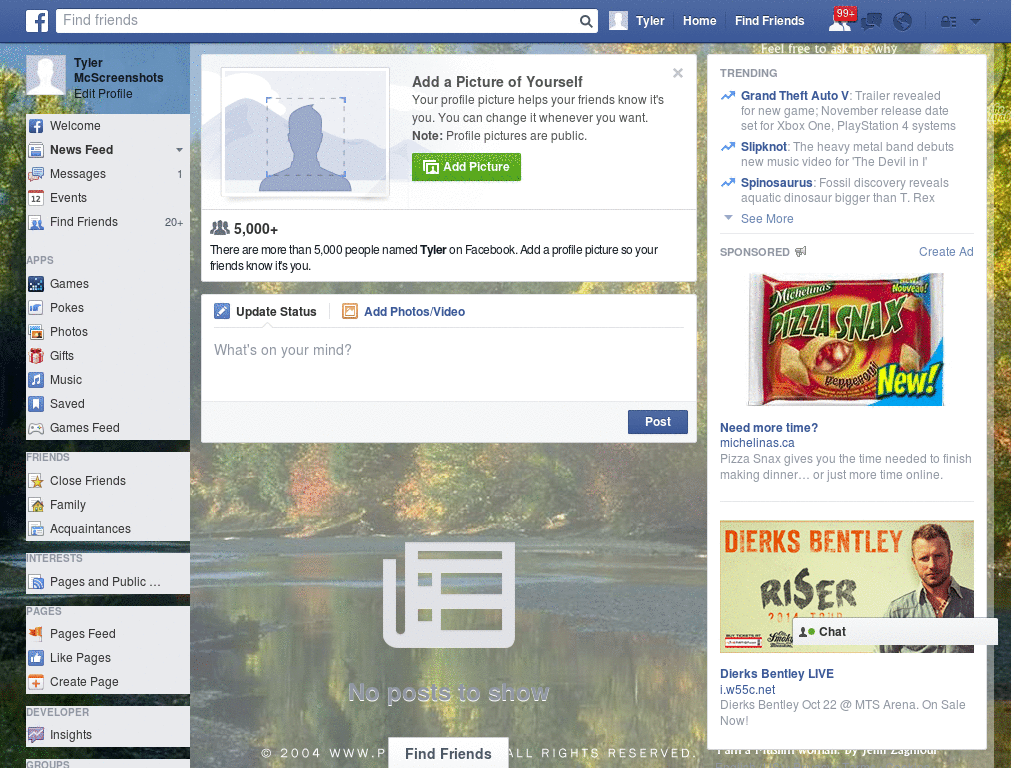Click in the Find friends search field
Screen dimensions: 1024x768
point(317,21)
